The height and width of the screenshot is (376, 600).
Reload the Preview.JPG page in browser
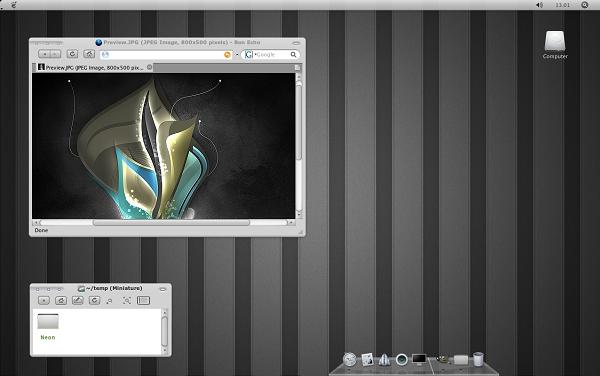[x=72, y=54]
